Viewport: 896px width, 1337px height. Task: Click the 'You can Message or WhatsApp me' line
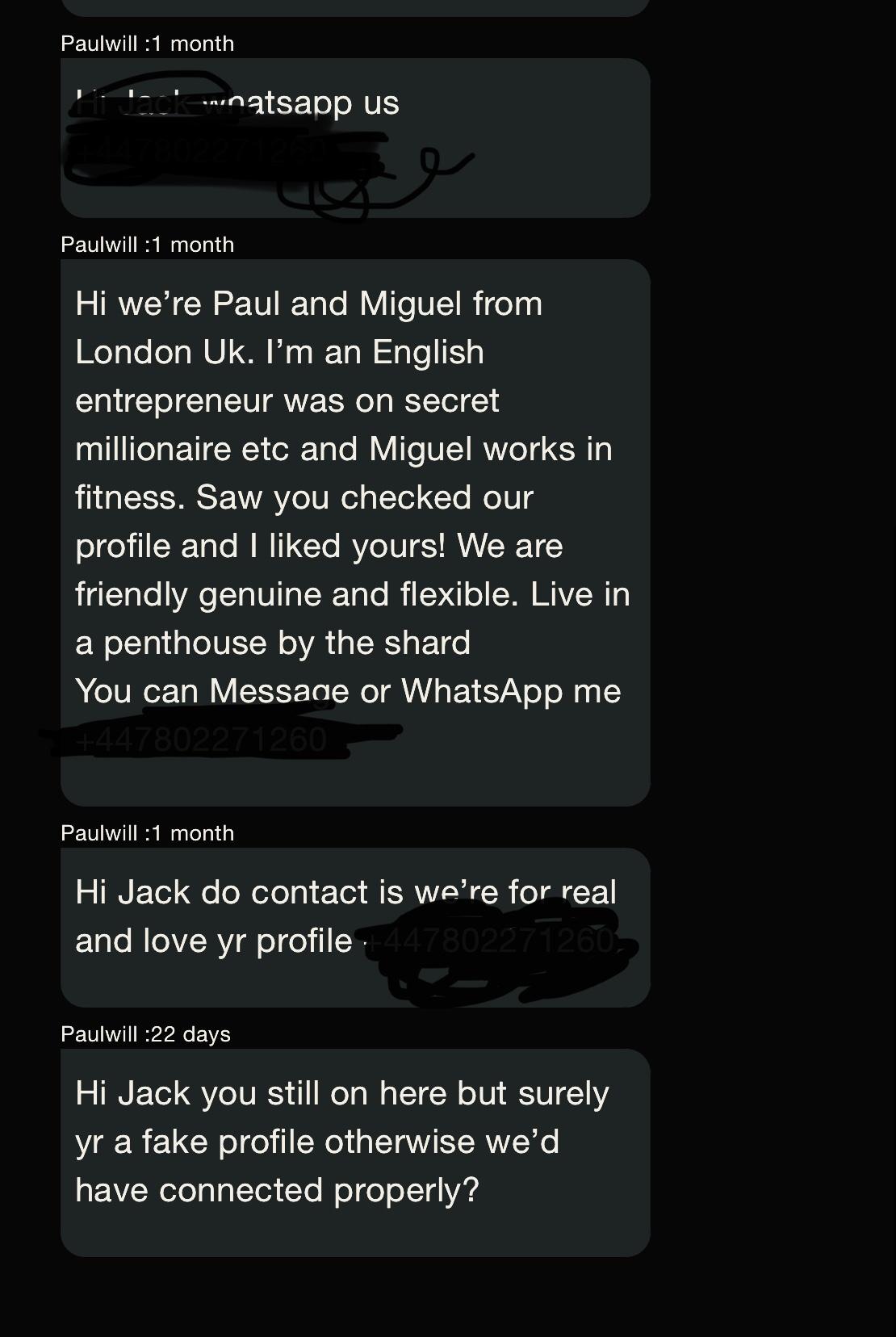pos(348,691)
